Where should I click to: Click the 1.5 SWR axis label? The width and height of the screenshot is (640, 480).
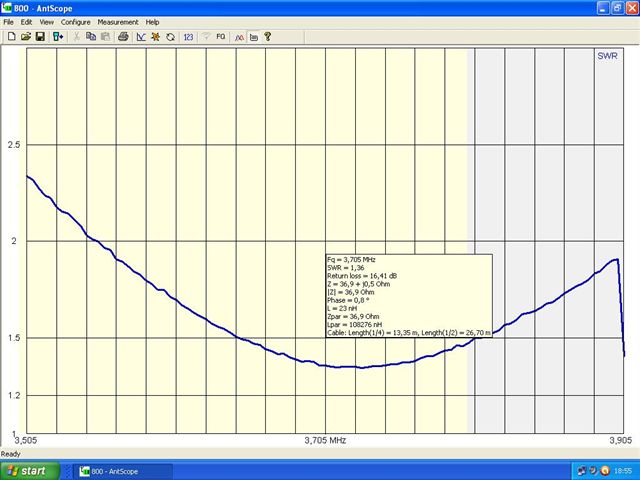click(x=13, y=338)
